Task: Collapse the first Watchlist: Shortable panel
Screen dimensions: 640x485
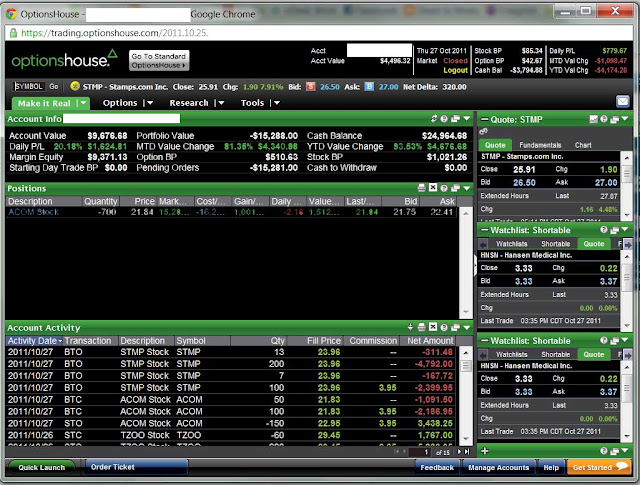Action: (484, 230)
